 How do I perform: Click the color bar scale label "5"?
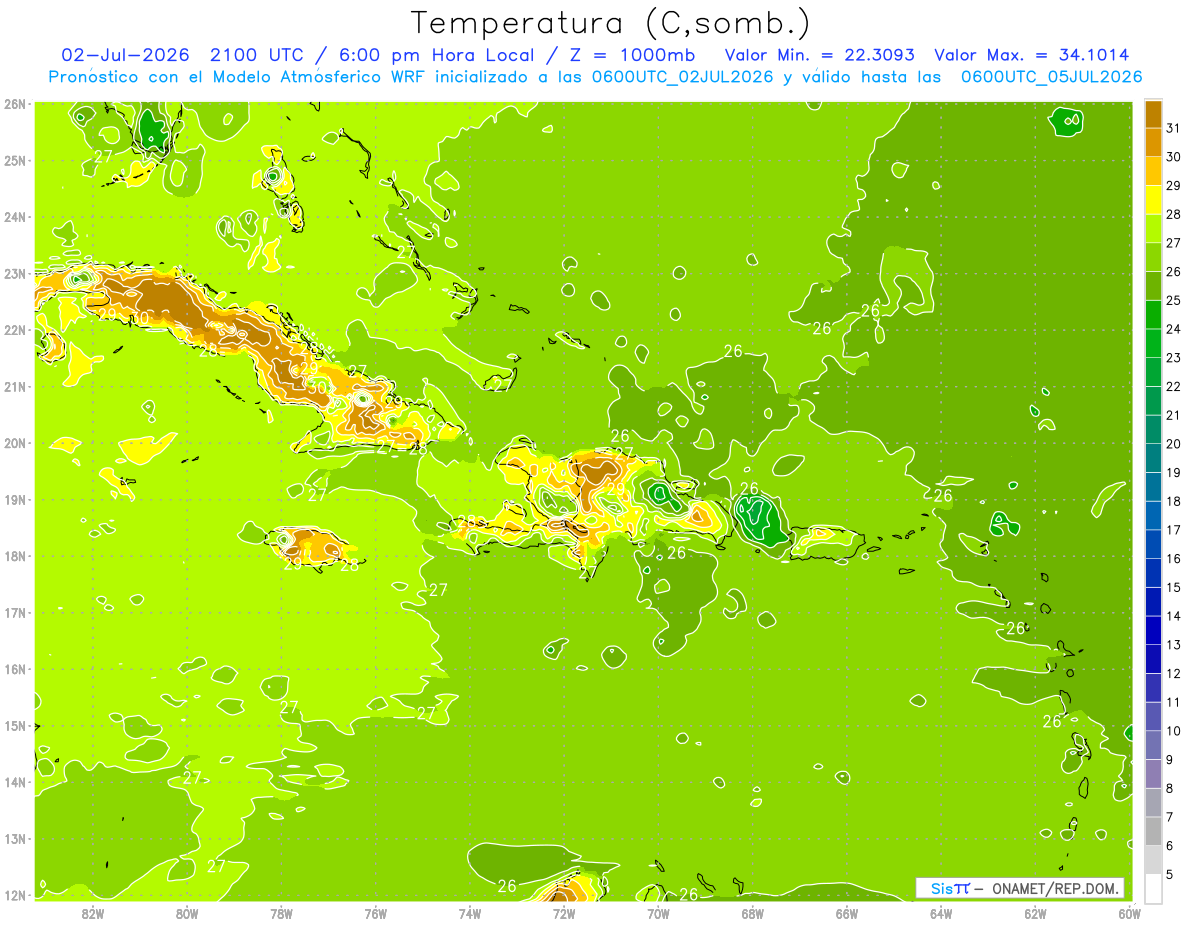coord(1170,875)
